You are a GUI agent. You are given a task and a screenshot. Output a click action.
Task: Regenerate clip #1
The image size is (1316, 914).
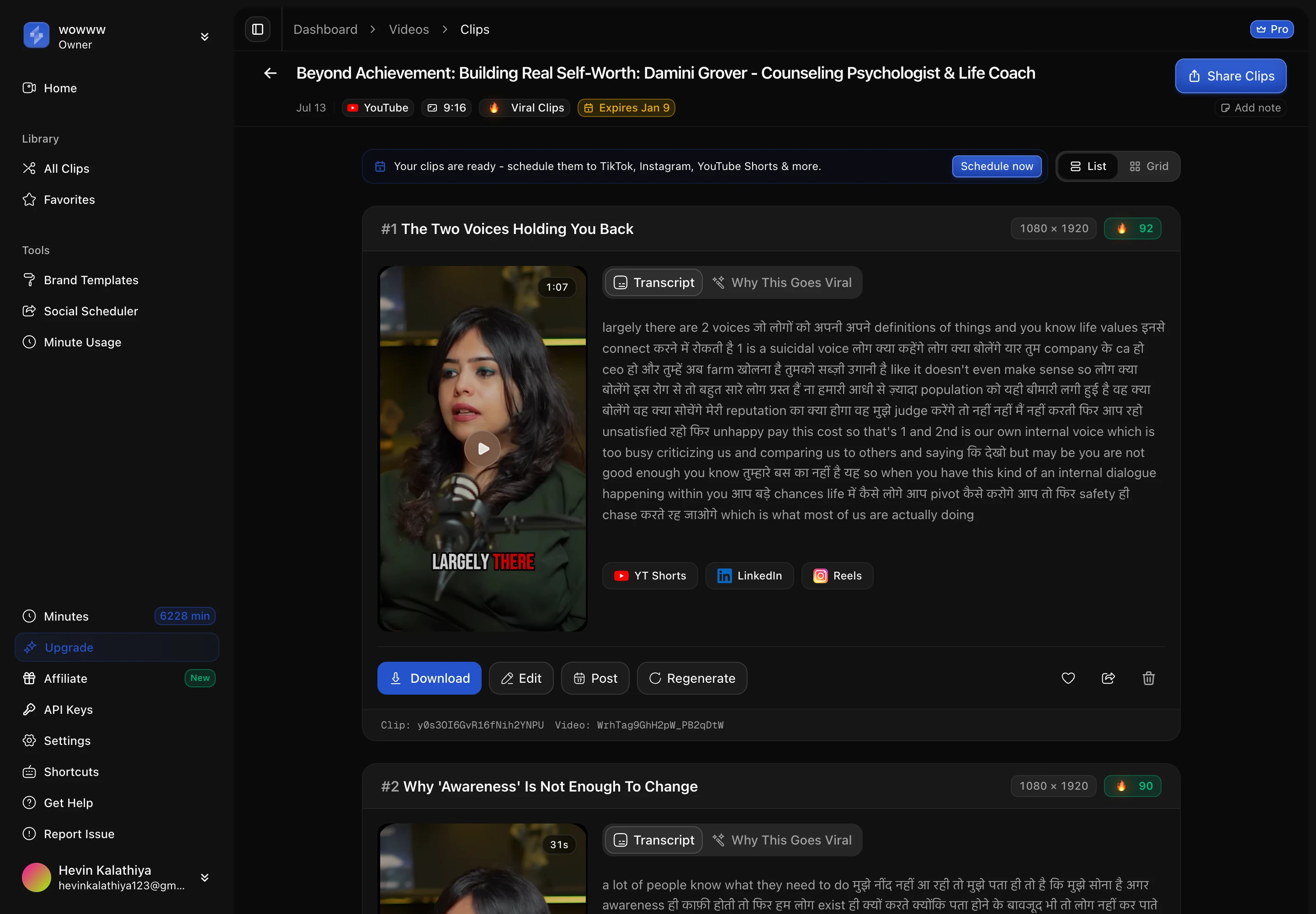pos(692,678)
